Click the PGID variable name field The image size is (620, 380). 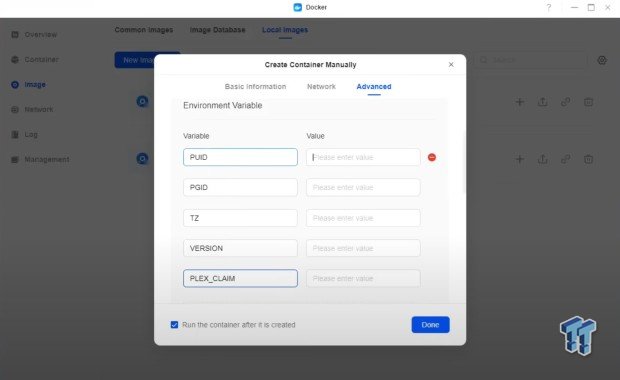[240, 187]
